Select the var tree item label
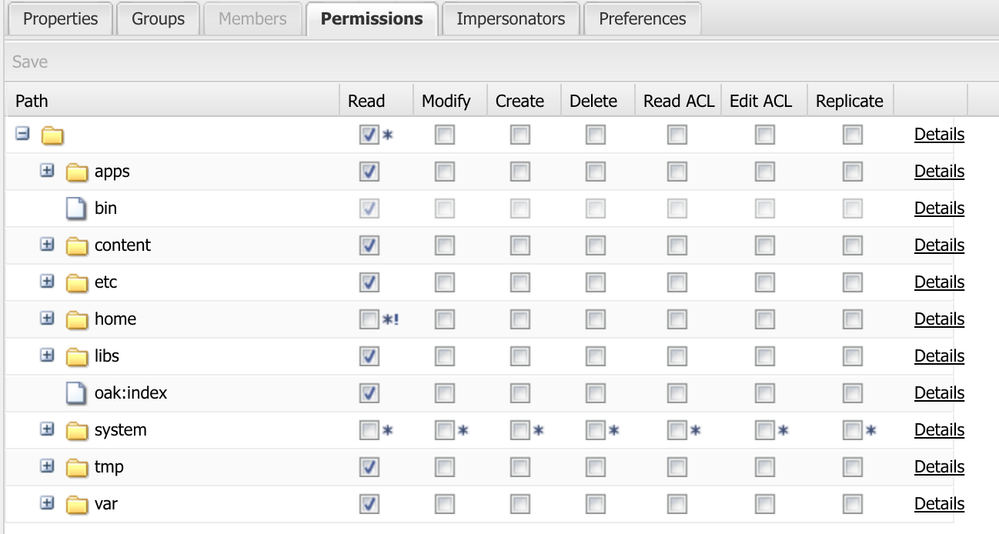The image size is (999, 534). pyautogui.click(x=106, y=504)
